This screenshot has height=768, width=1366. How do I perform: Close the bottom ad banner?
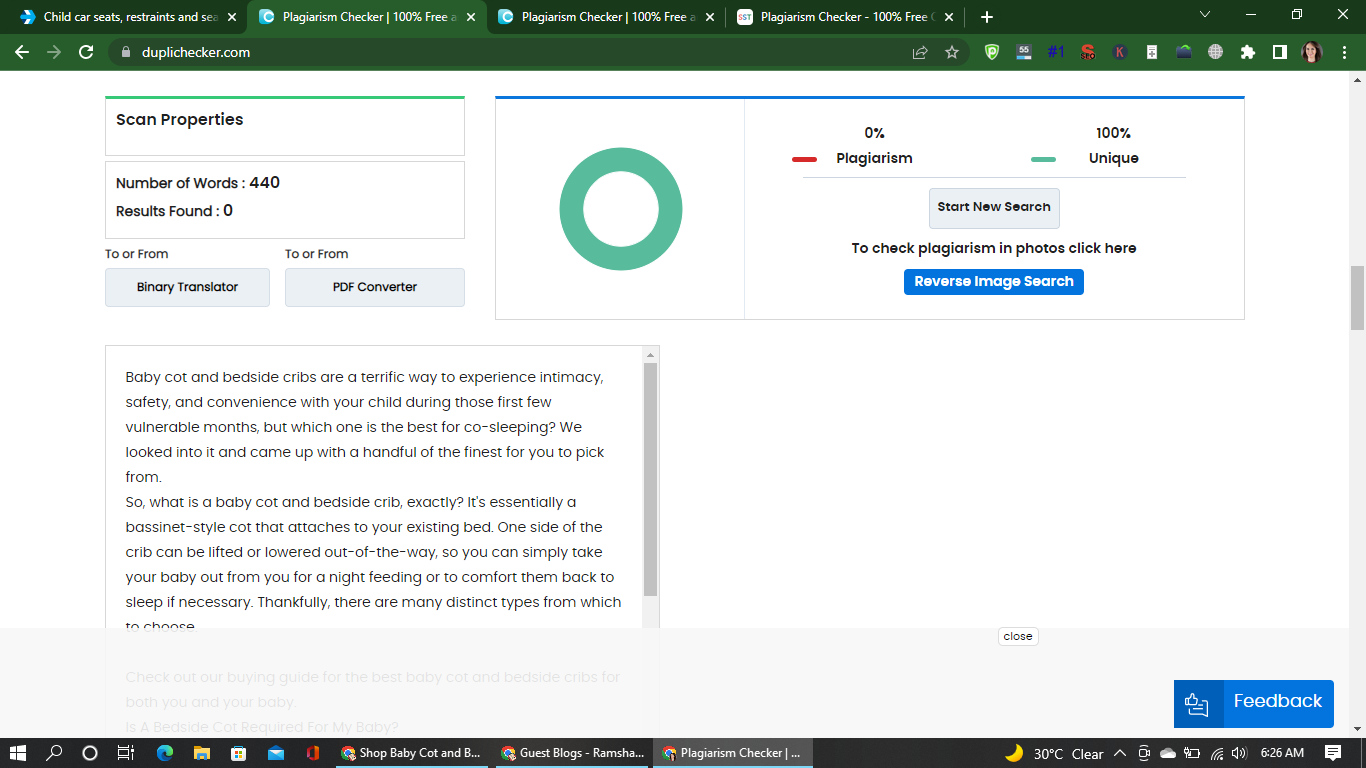point(1018,636)
